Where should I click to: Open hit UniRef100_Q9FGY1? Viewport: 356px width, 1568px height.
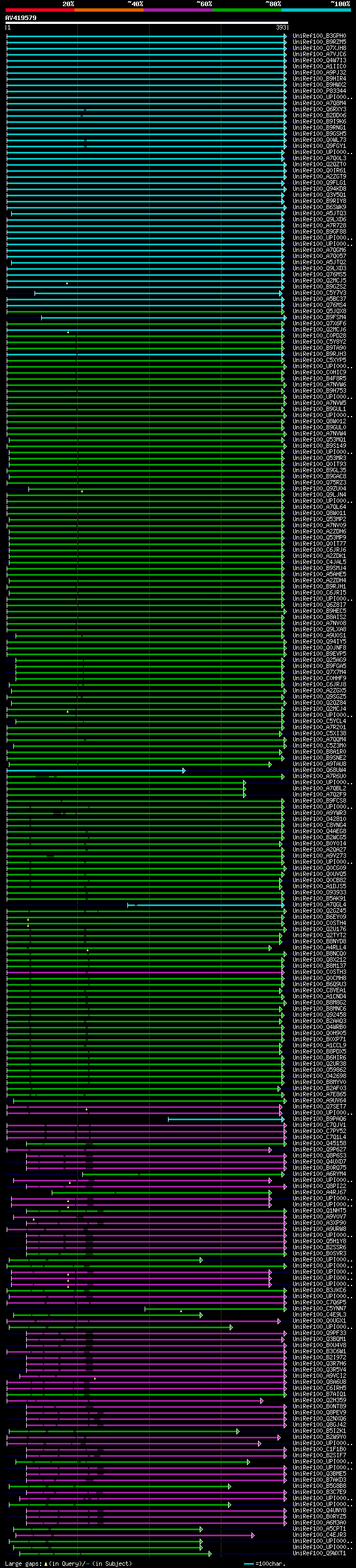pos(319,146)
